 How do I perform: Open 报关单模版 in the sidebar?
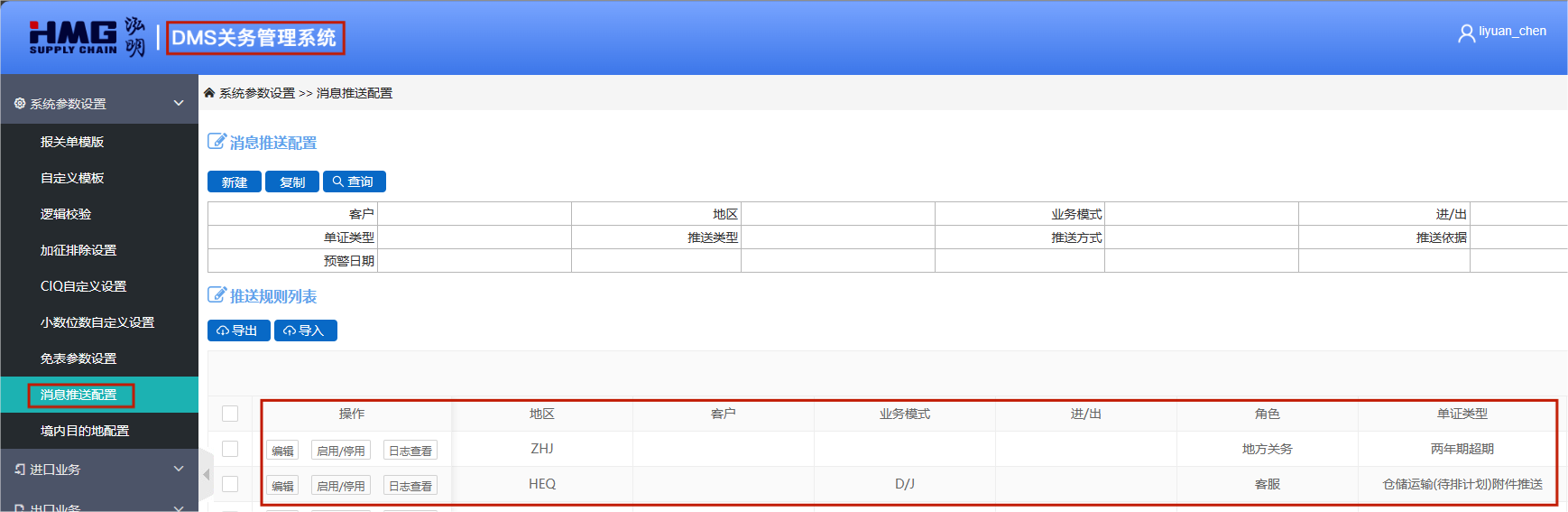click(72, 142)
